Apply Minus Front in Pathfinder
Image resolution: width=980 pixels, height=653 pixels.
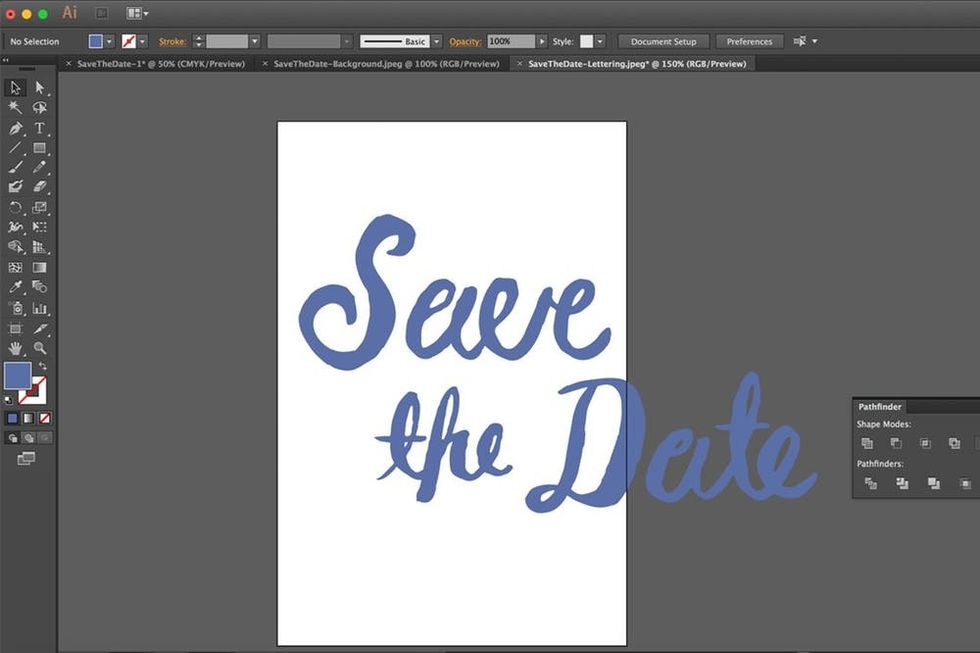point(896,443)
